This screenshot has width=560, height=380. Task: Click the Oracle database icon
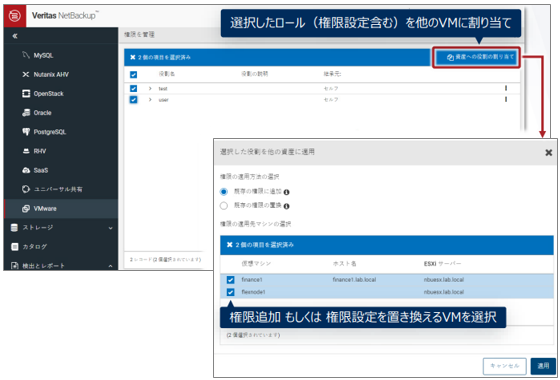(26, 113)
